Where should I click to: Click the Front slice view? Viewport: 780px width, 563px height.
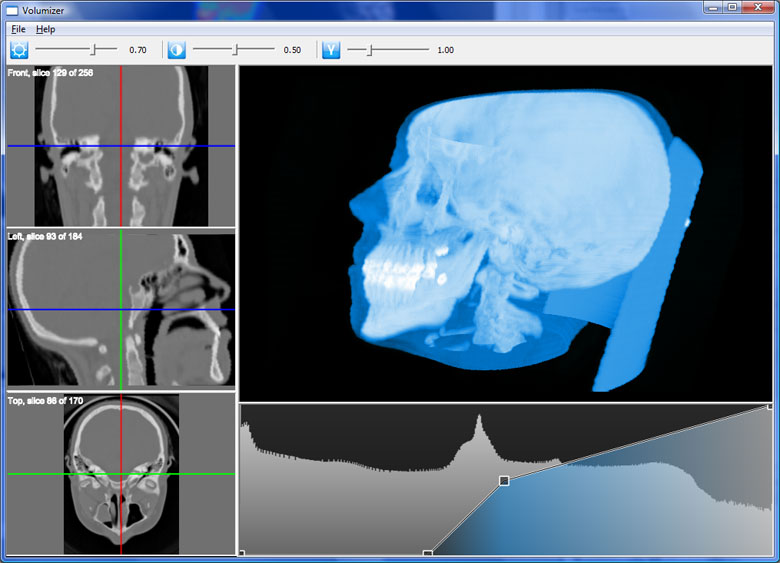[x=120, y=146]
